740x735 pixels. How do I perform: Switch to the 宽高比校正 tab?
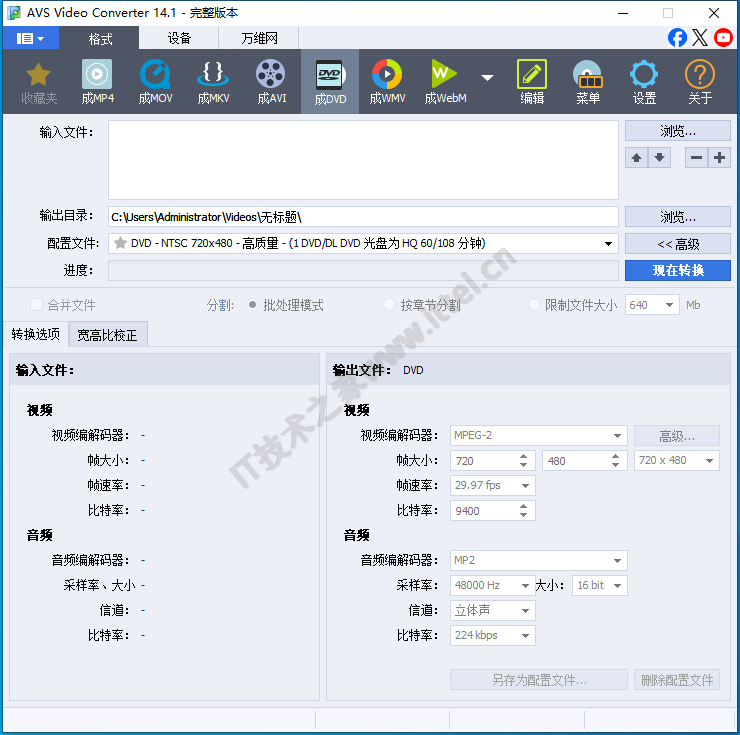[x=108, y=335]
